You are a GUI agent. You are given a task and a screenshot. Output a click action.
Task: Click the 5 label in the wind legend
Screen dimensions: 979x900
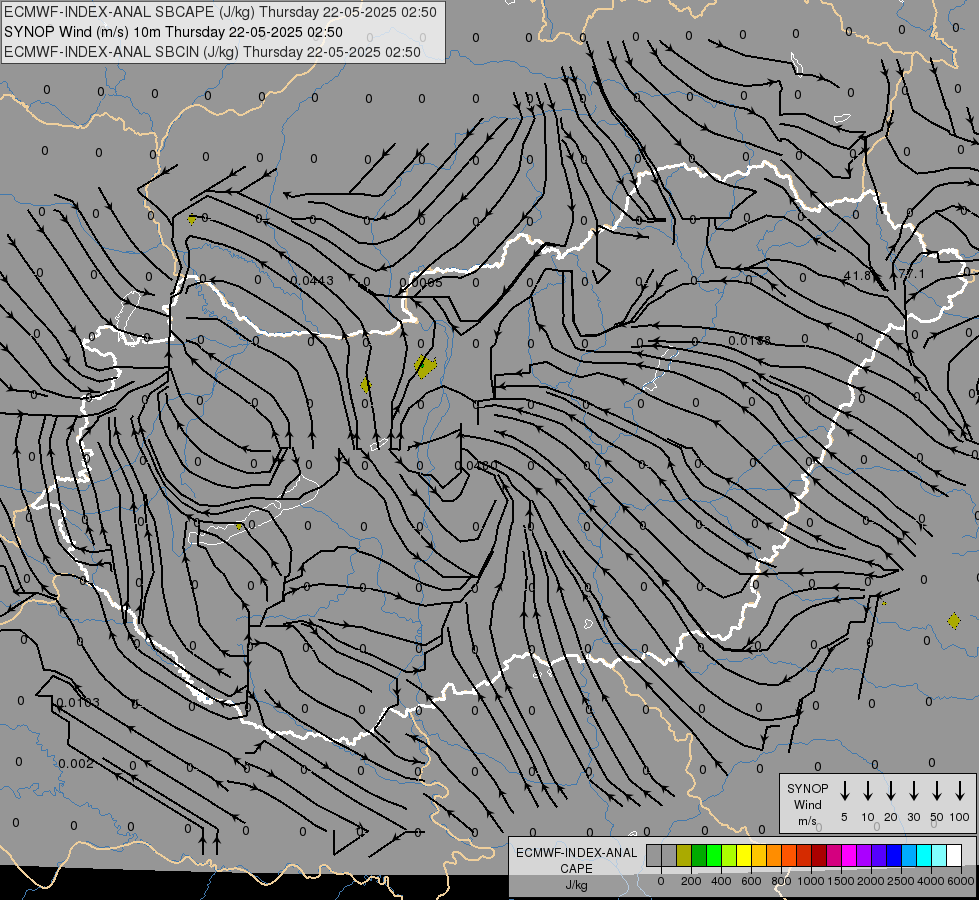tap(844, 817)
